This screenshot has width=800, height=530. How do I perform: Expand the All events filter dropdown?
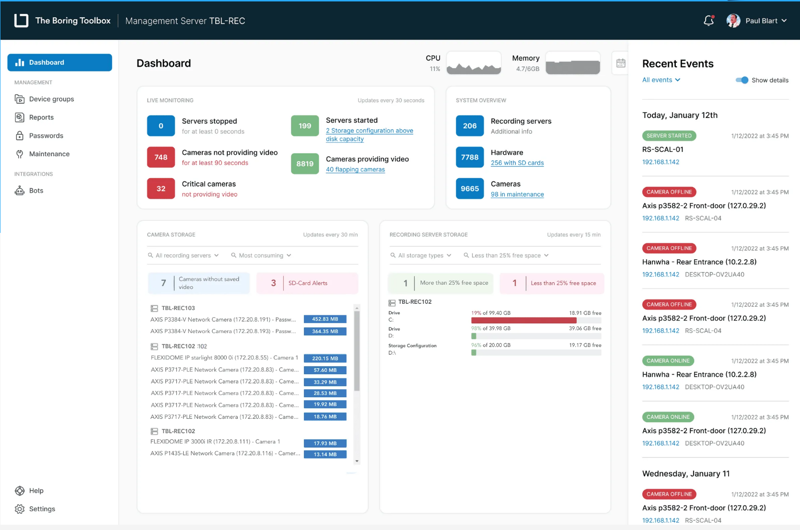point(661,80)
